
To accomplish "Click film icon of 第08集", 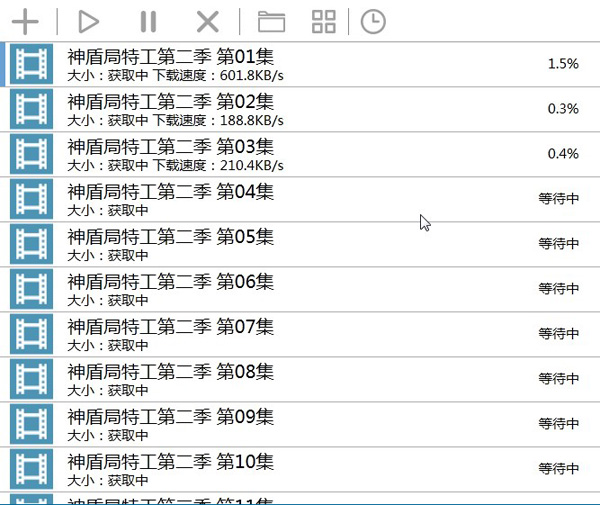I will [x=31, y=379].
